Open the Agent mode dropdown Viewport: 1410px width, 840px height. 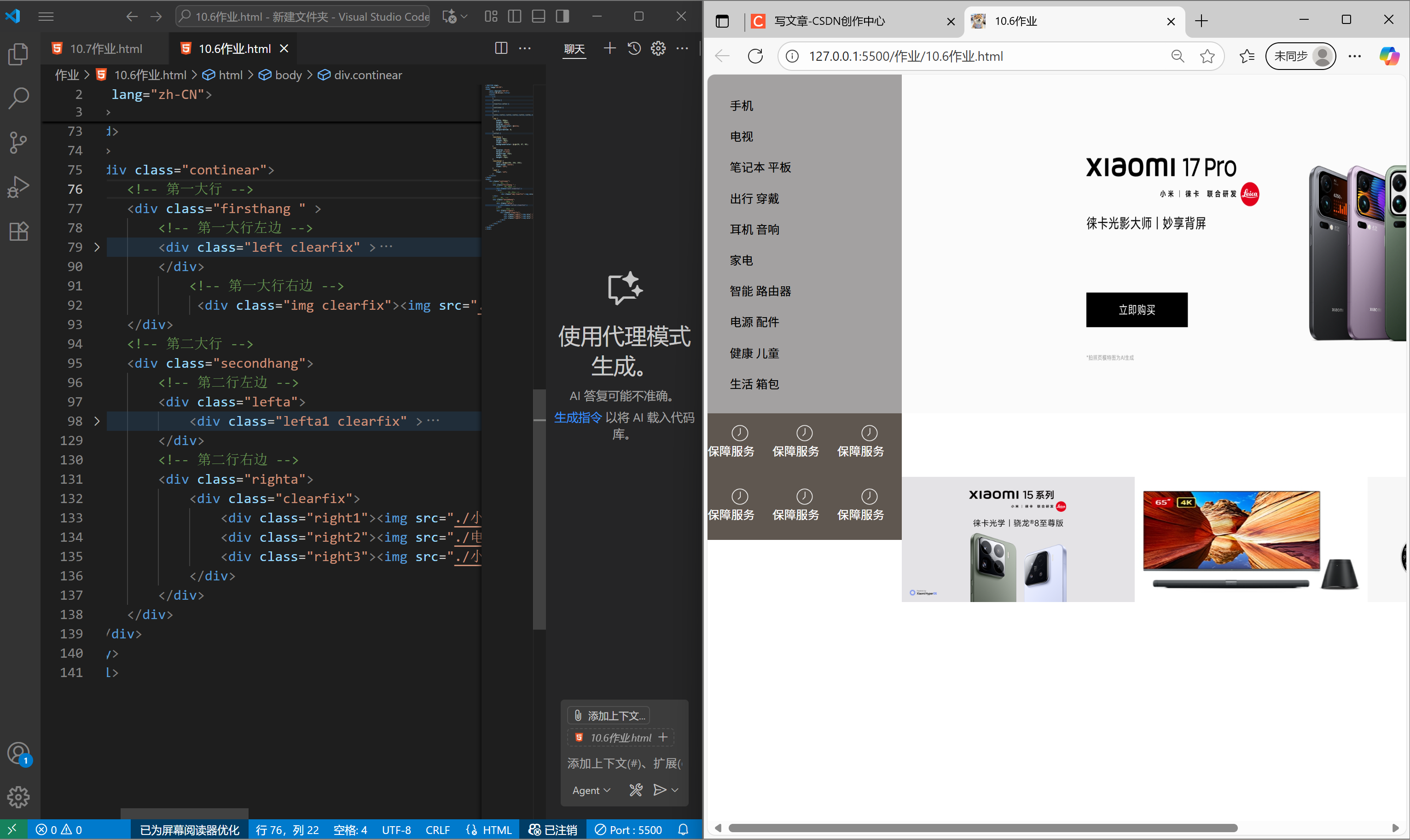point(591,790)
